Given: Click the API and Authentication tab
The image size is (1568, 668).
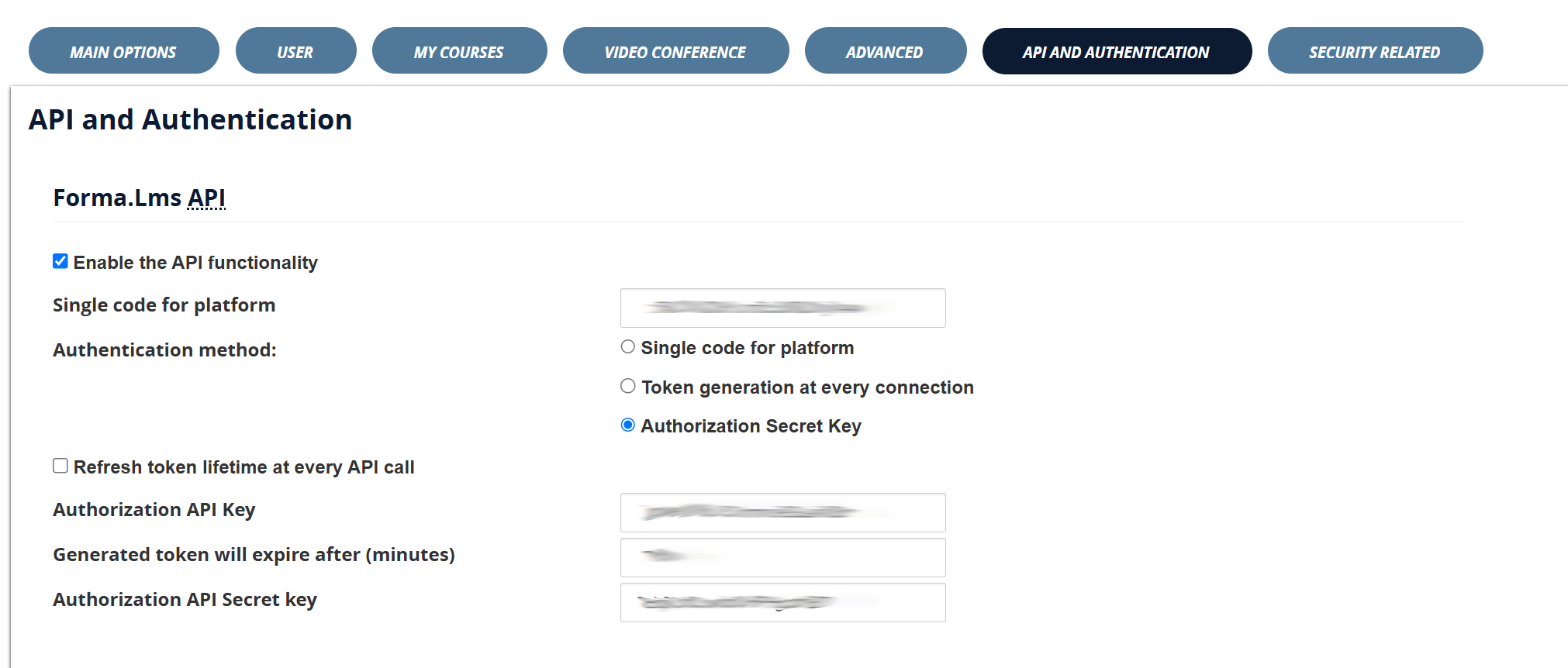Looking at the screenshot, I should pos(1116,51).
